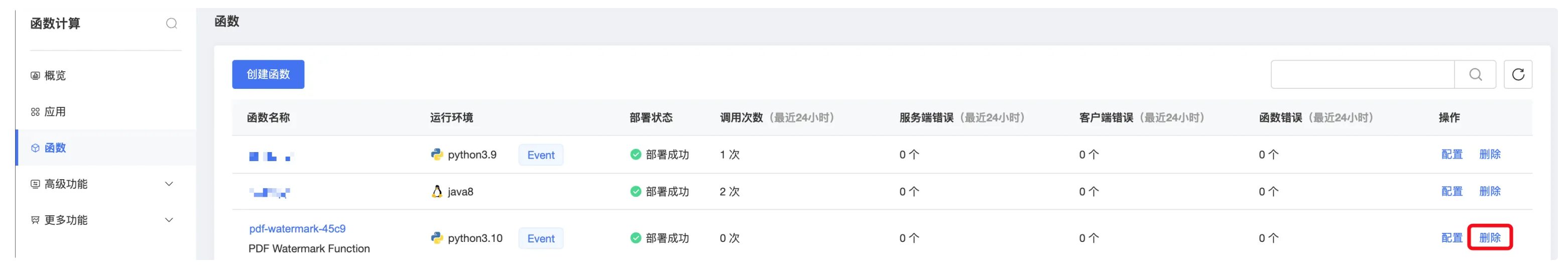Click the Event tag on python3.10 row

pyautogui.click(x=541, y=238)
